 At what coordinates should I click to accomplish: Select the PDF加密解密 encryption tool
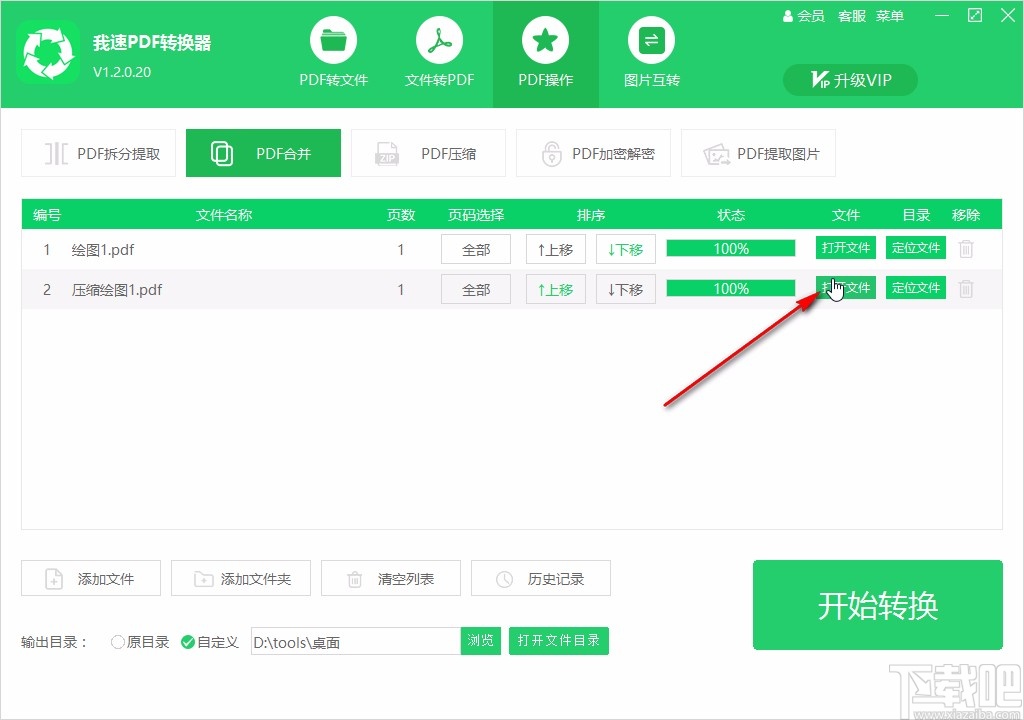tap(594, 153)
